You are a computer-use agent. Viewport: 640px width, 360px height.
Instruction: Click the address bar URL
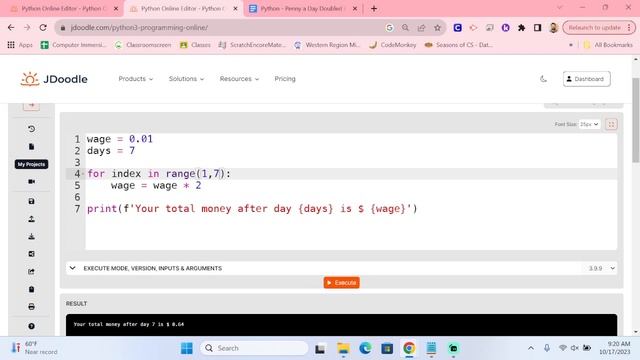pos(139,28)
